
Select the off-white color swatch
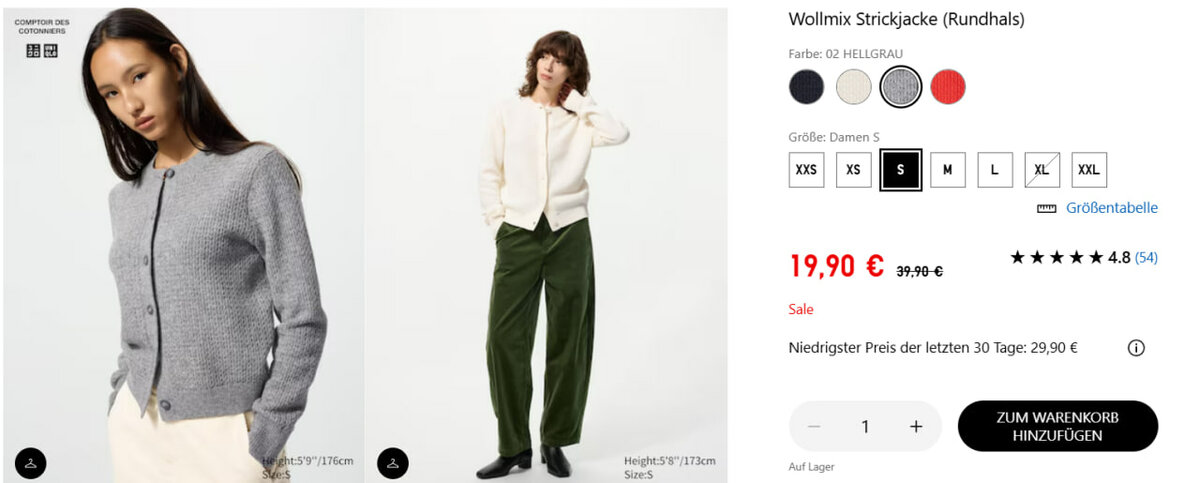point(853,87)
